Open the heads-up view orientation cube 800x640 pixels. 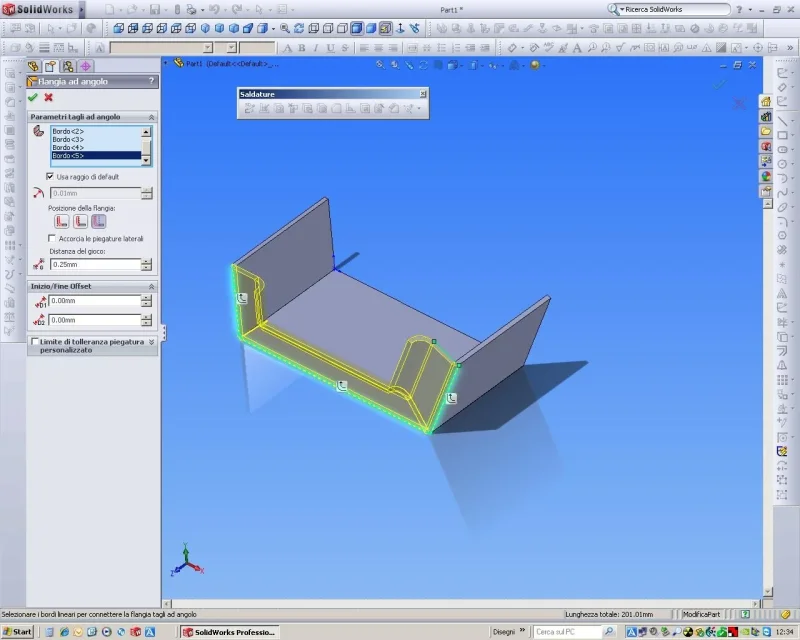[x=453, y=65]
